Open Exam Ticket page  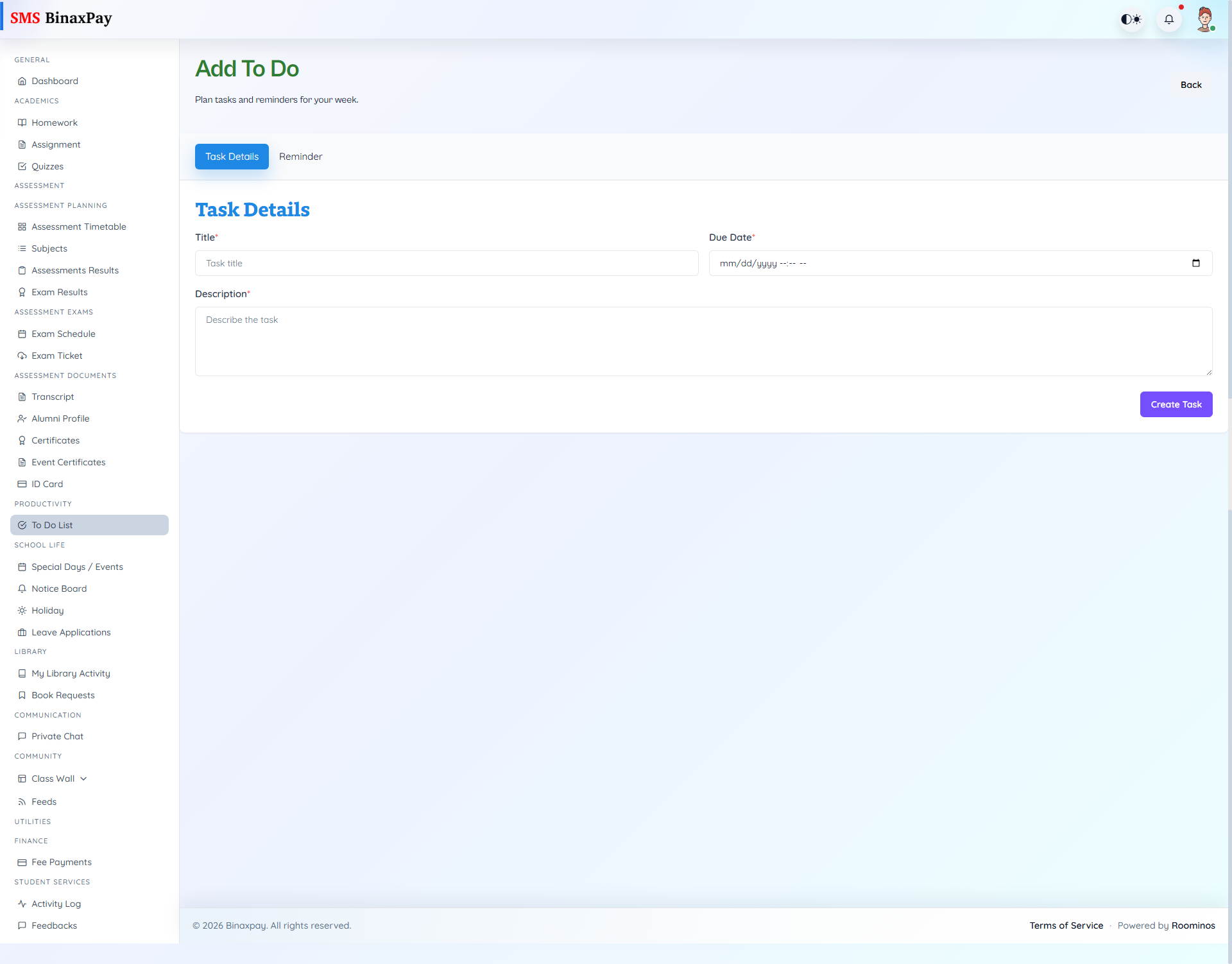click(x=56, y=355)
